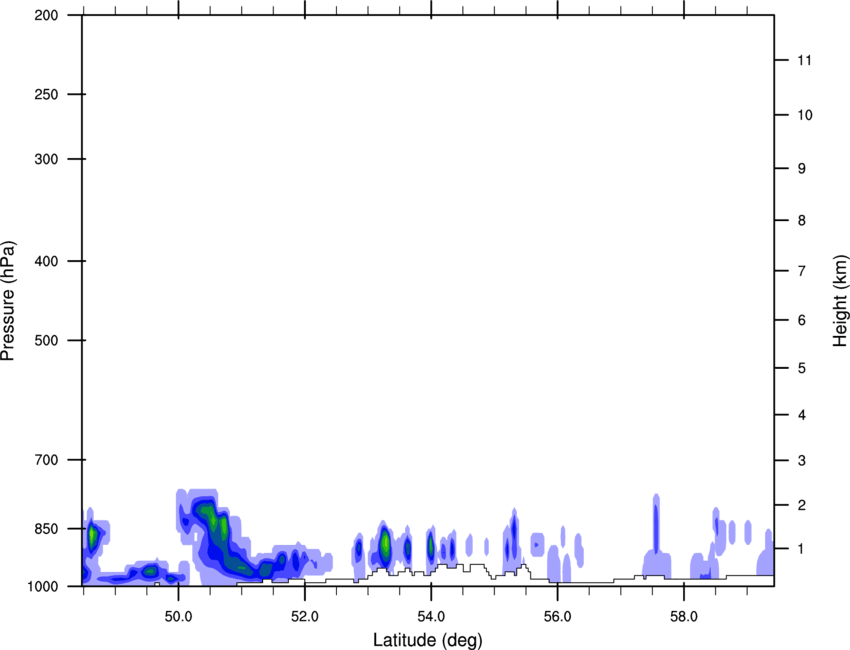Click the 10 km height label
Screen dimensions: 850x650
pos(804,115)
